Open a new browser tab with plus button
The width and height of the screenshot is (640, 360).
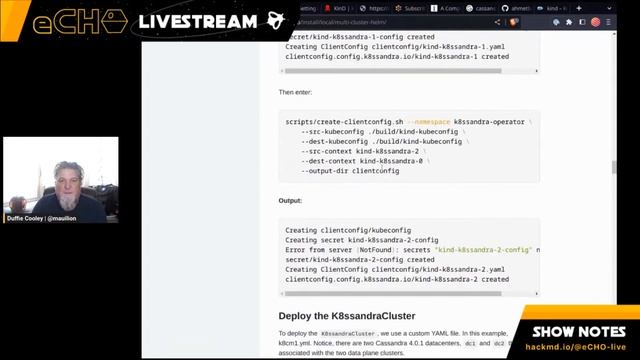[579, 8]
